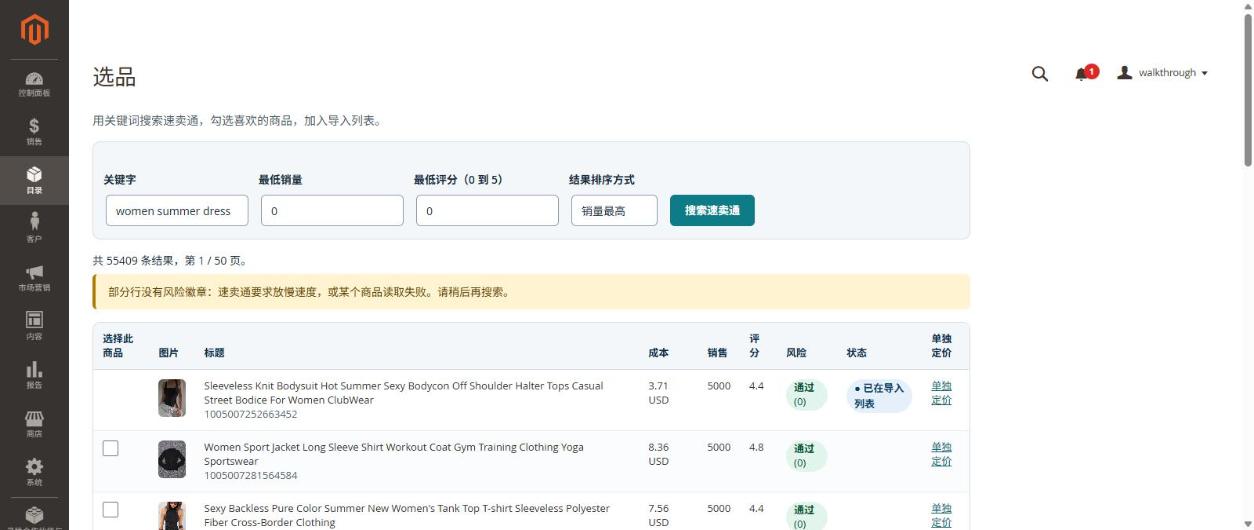Click the 已在导入列表 status badge
1254x530 pixels.
click(x=879, y=396)
